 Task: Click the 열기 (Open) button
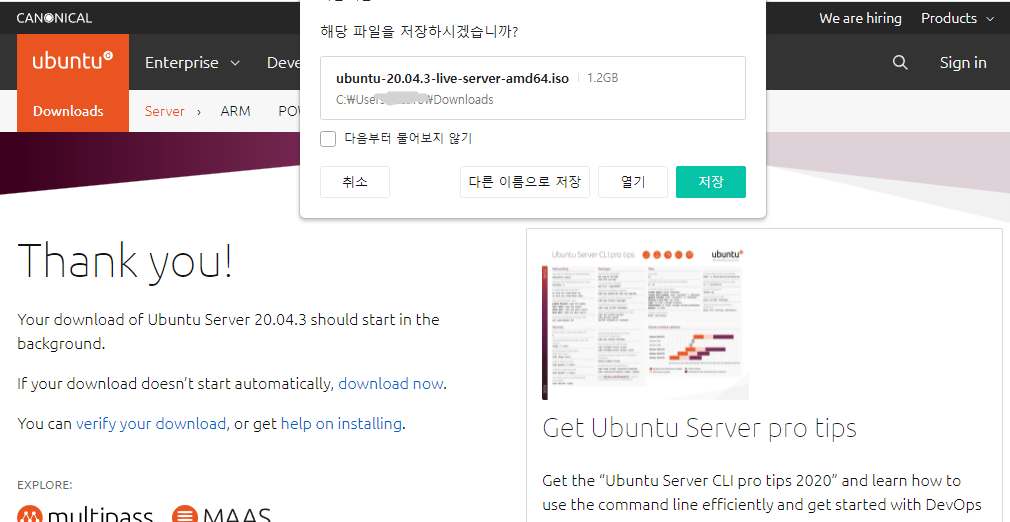[633, 182]
